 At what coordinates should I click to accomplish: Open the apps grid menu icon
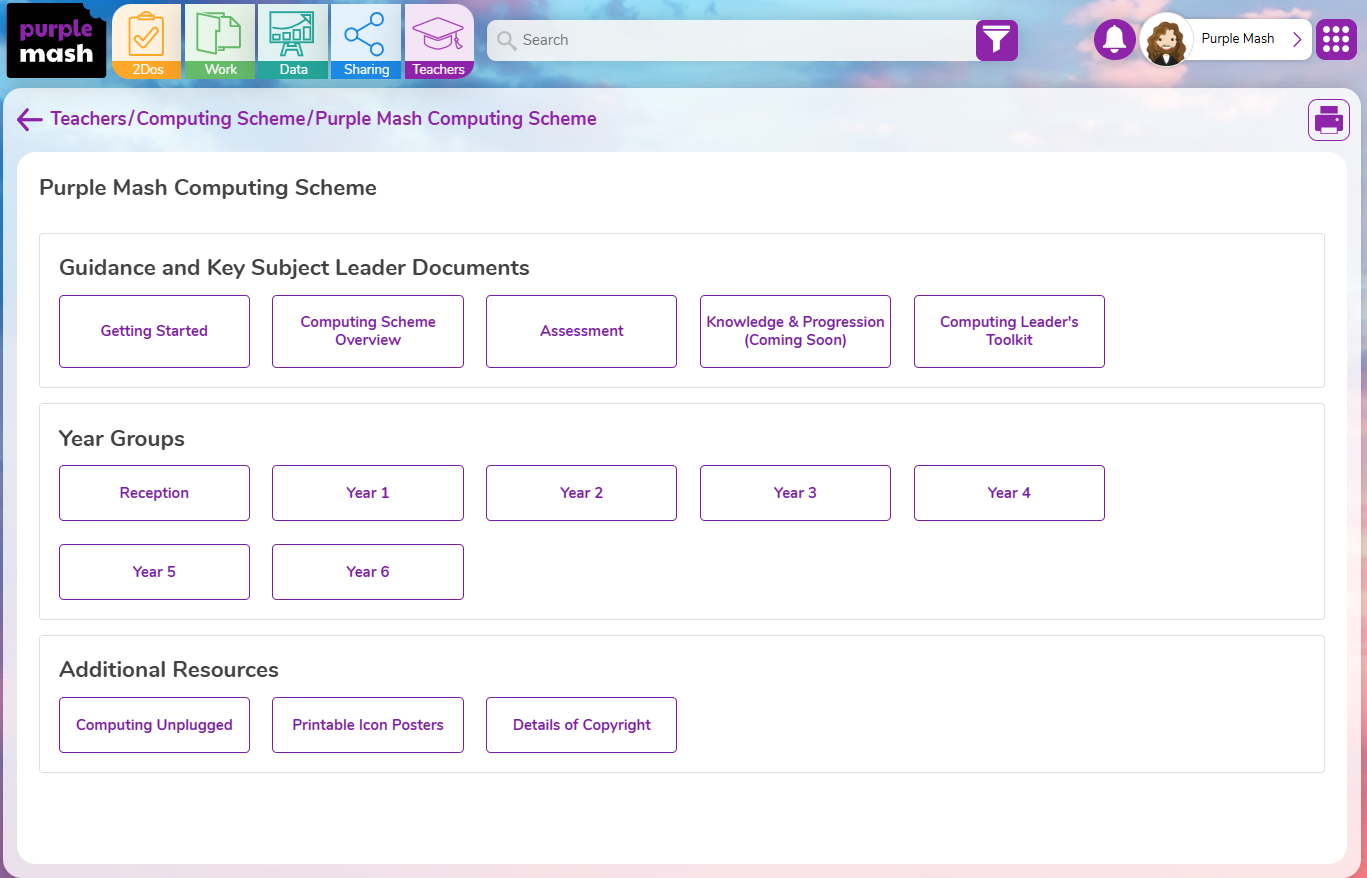(x=1336, y=40)
